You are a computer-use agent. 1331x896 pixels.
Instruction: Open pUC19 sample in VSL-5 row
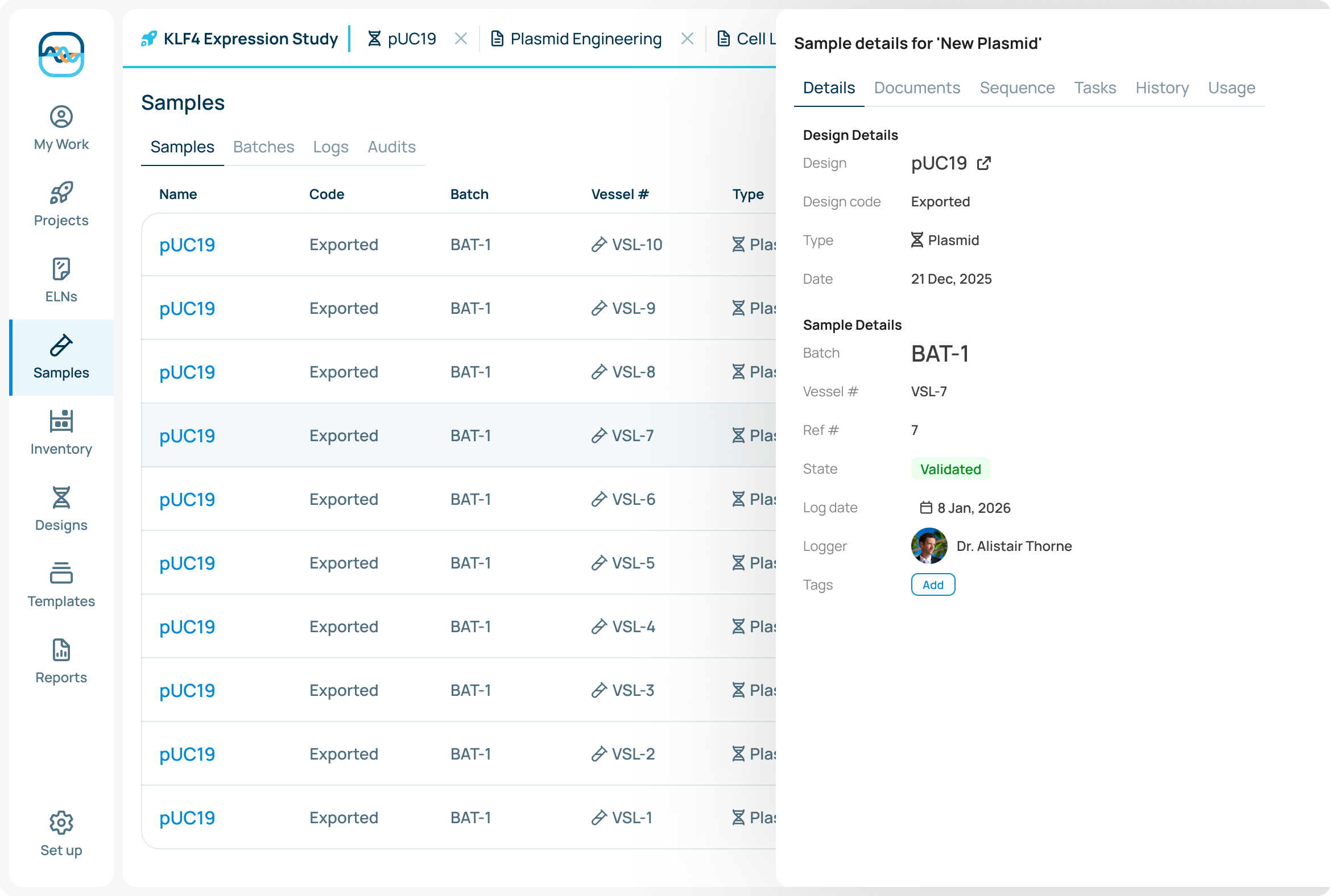187,563
